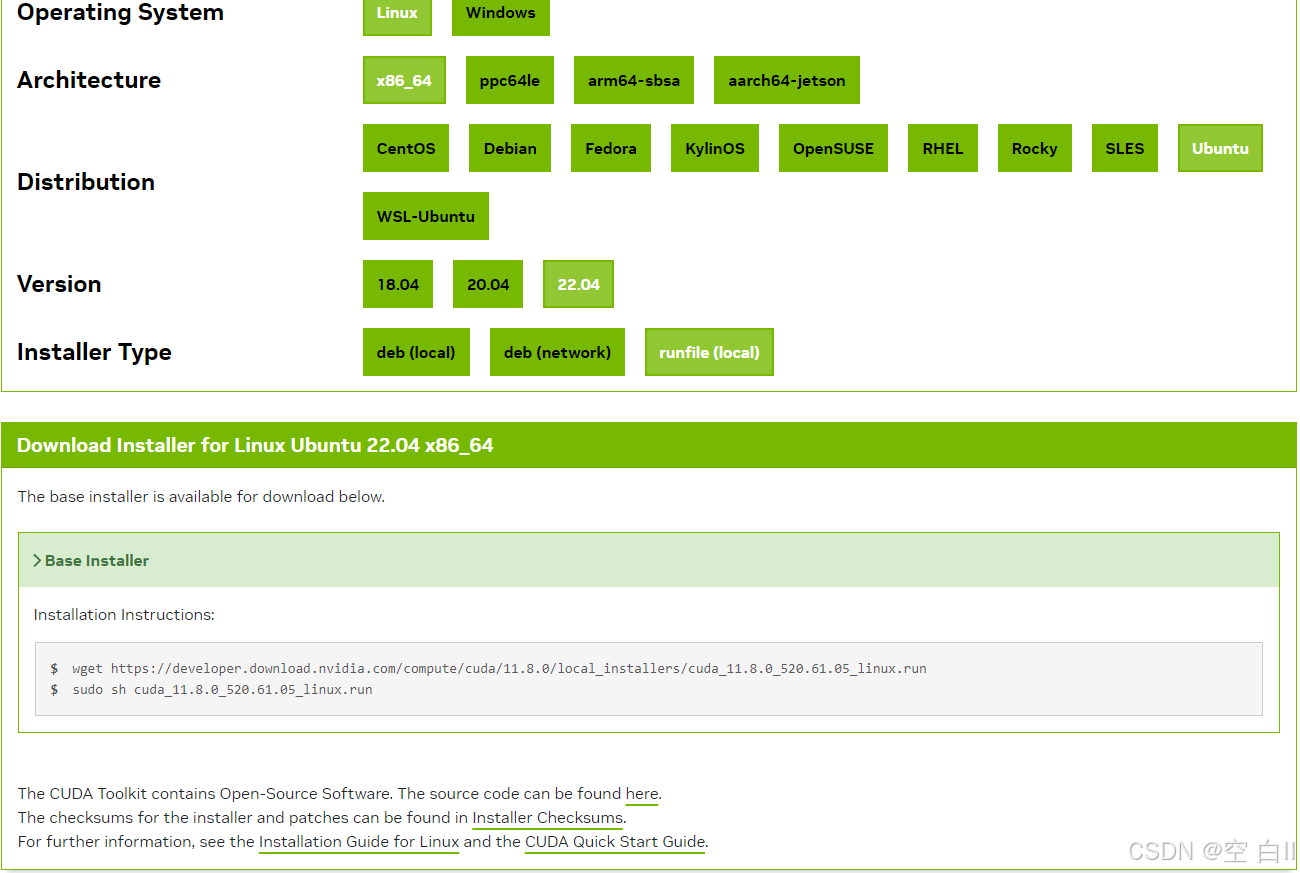This screenshot has width=1300, height=873.
Task: Select KylinOS distribution
Action: coord(715,148)
